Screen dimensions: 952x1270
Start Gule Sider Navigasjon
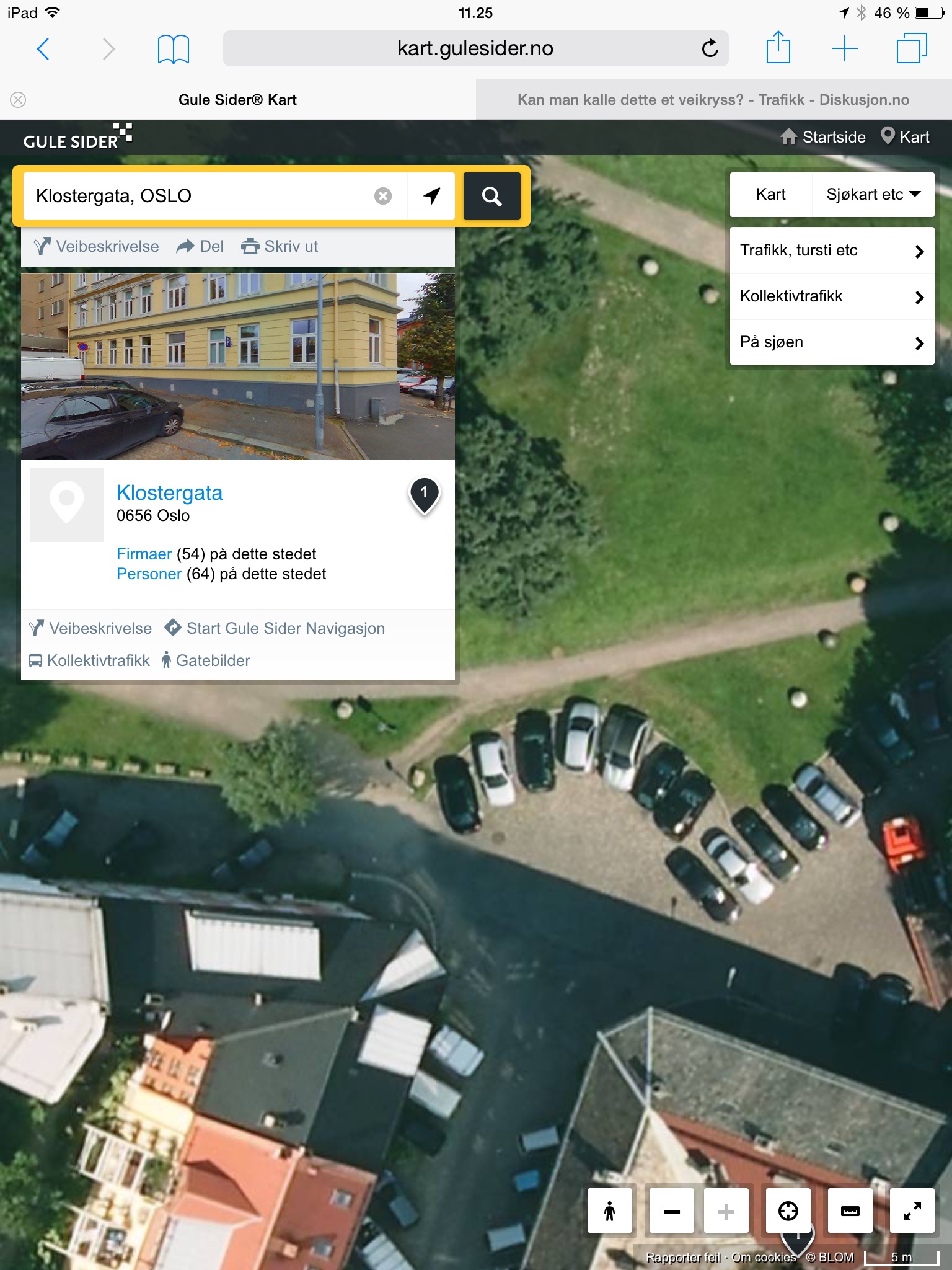tap(275, 628)
